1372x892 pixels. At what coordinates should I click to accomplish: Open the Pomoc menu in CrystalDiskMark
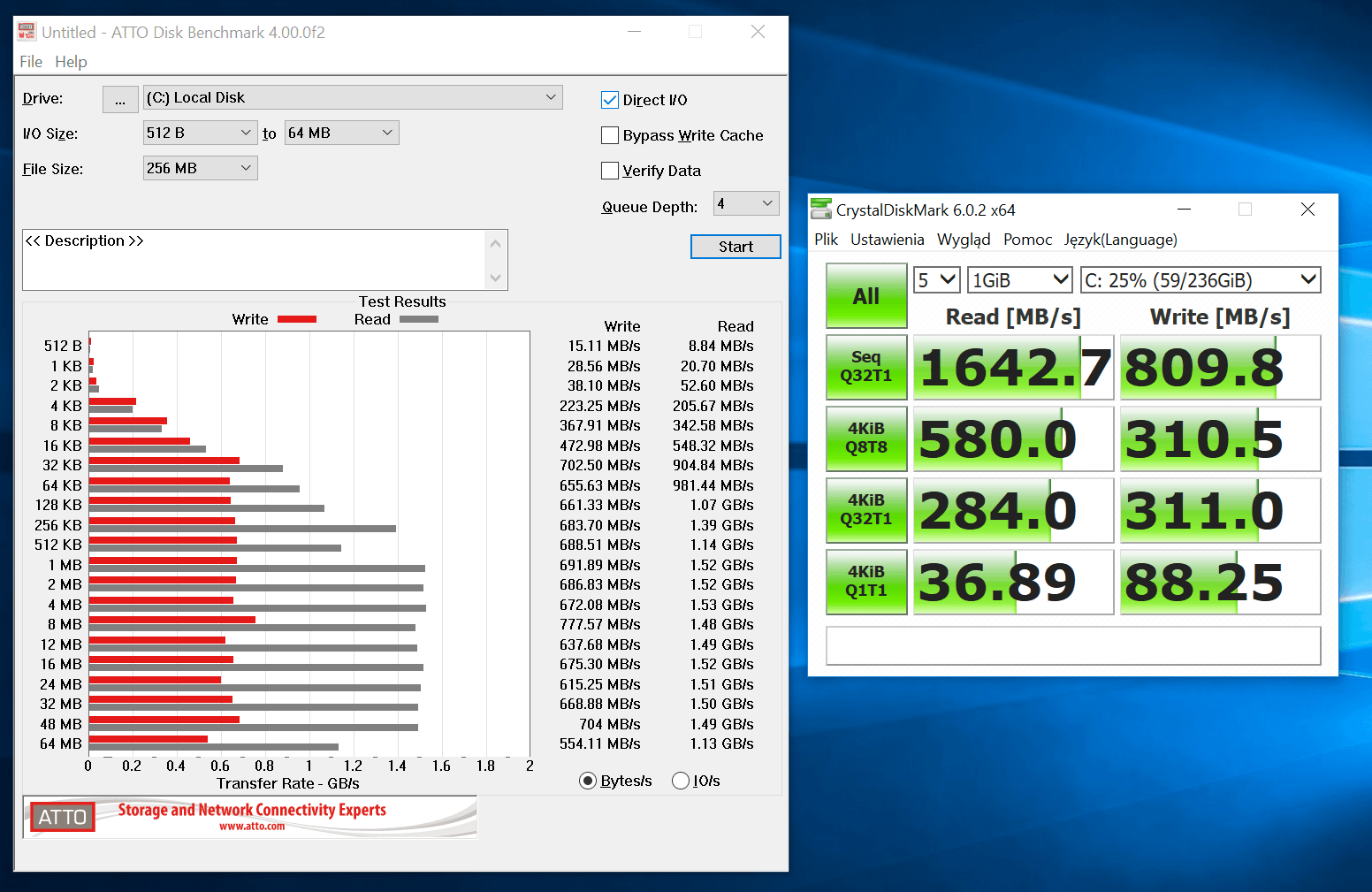1028,240
